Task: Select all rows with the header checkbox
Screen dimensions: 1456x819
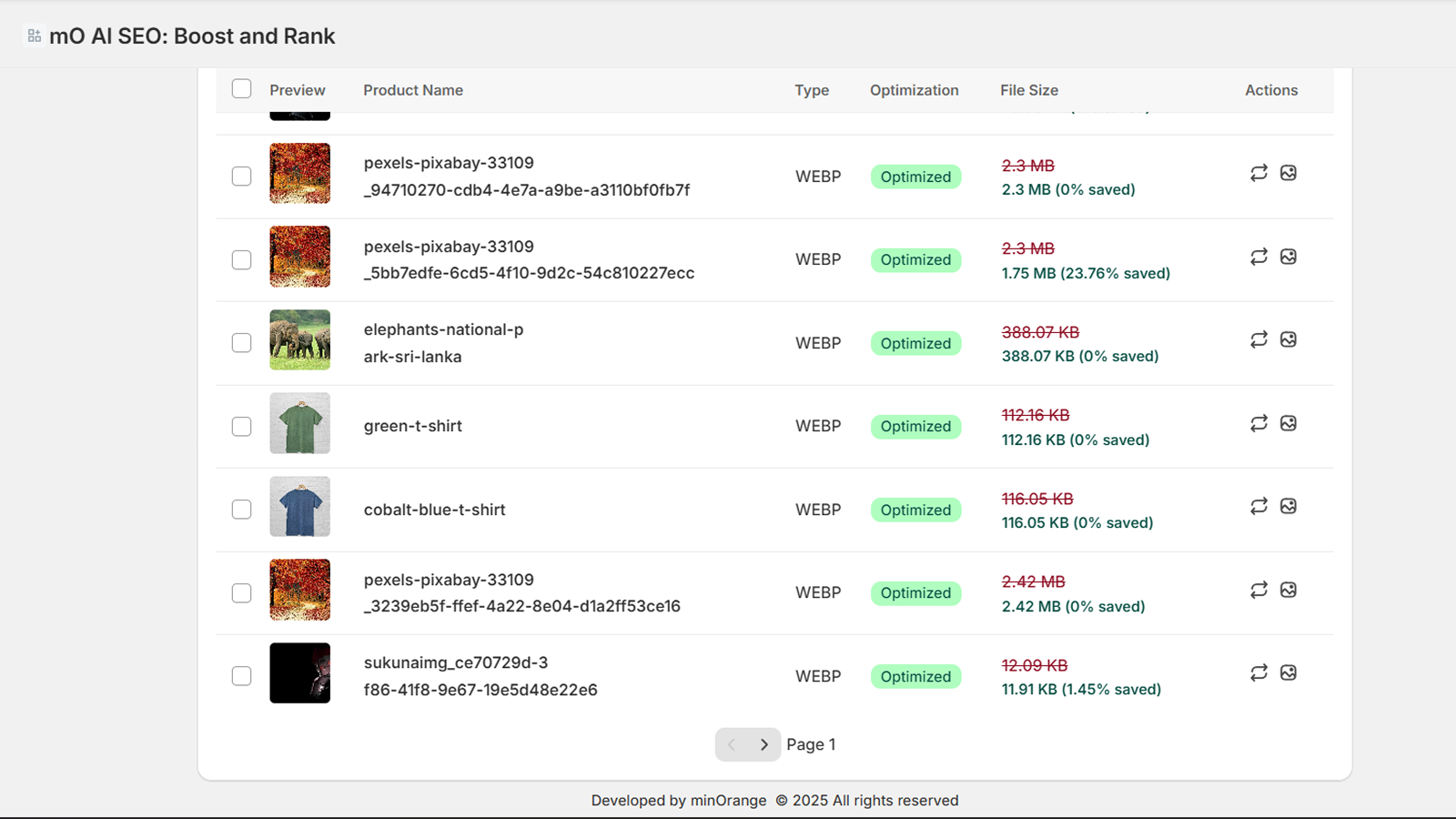Action: pos(241,88)
